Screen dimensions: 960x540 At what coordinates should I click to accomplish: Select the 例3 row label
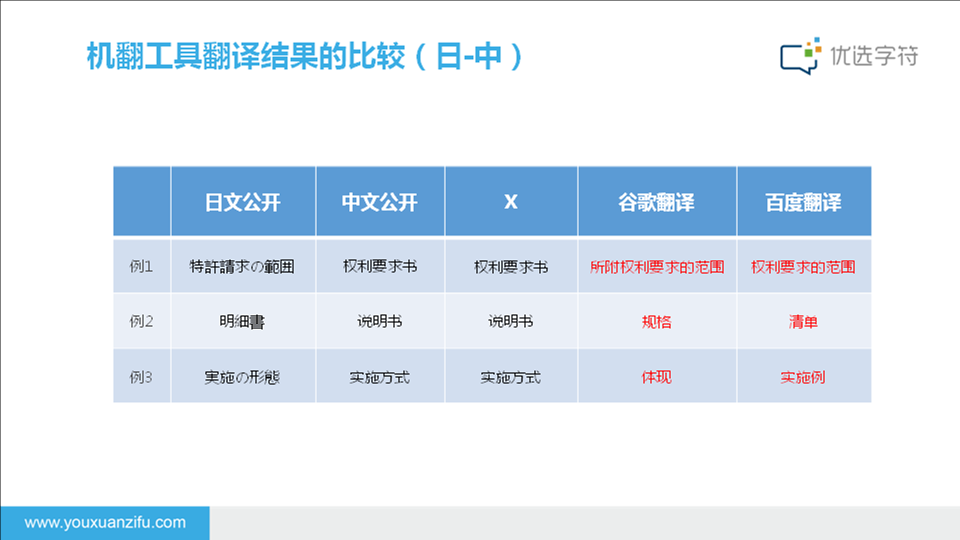[x=142, y=377]
